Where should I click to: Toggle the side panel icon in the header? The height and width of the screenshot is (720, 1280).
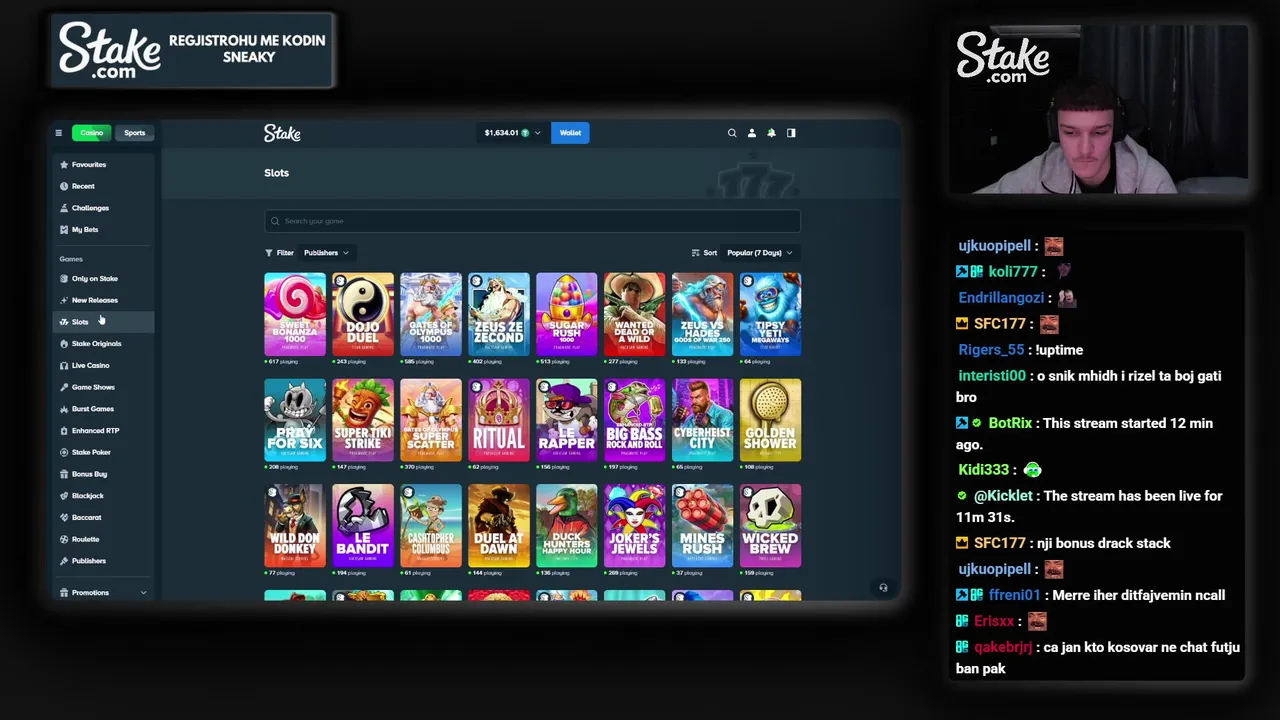pyautogui.click(x=791, y=133)
